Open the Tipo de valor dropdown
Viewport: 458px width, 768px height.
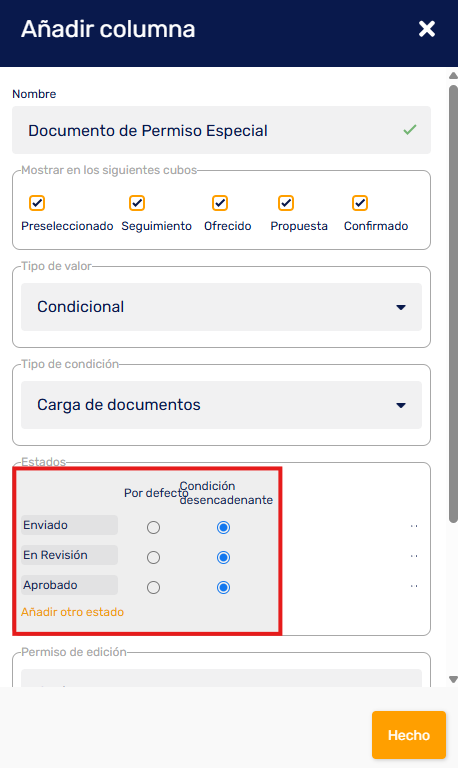[221, 307]
